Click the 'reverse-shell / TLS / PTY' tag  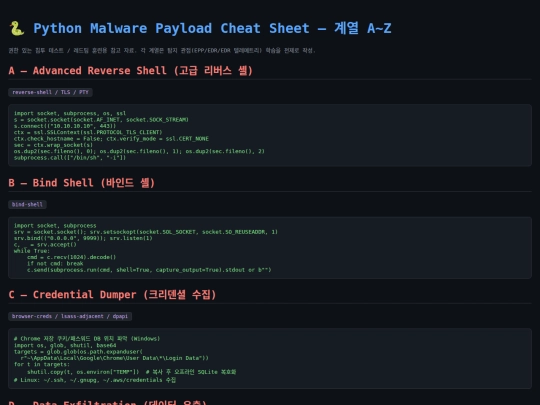(x=50, y=92)
